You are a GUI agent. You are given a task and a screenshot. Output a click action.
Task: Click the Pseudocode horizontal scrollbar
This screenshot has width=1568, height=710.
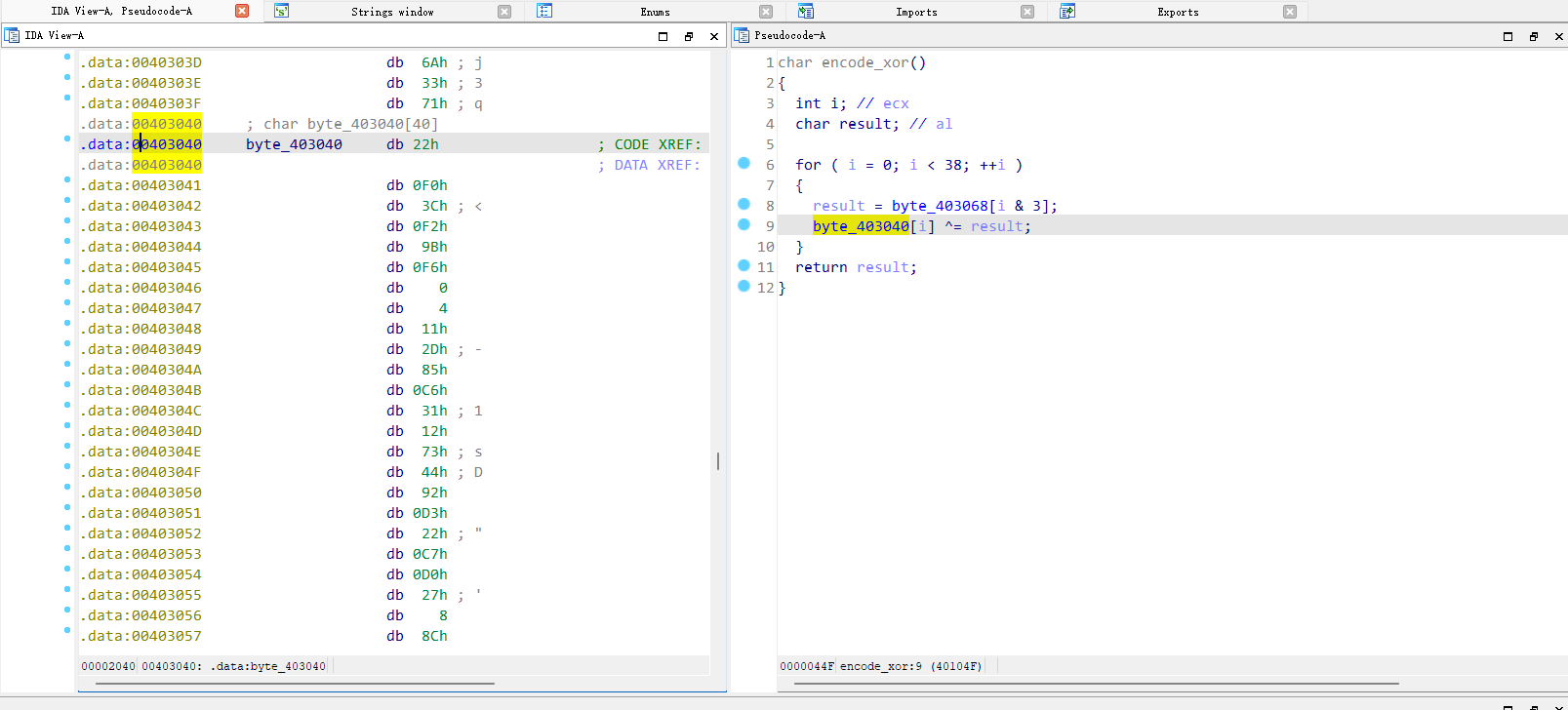pos(1097,684)
